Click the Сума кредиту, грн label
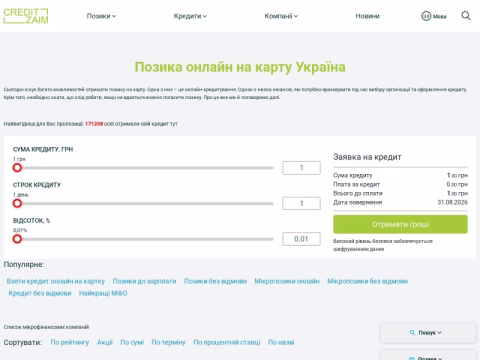480x360 pixels. [43, 149]
